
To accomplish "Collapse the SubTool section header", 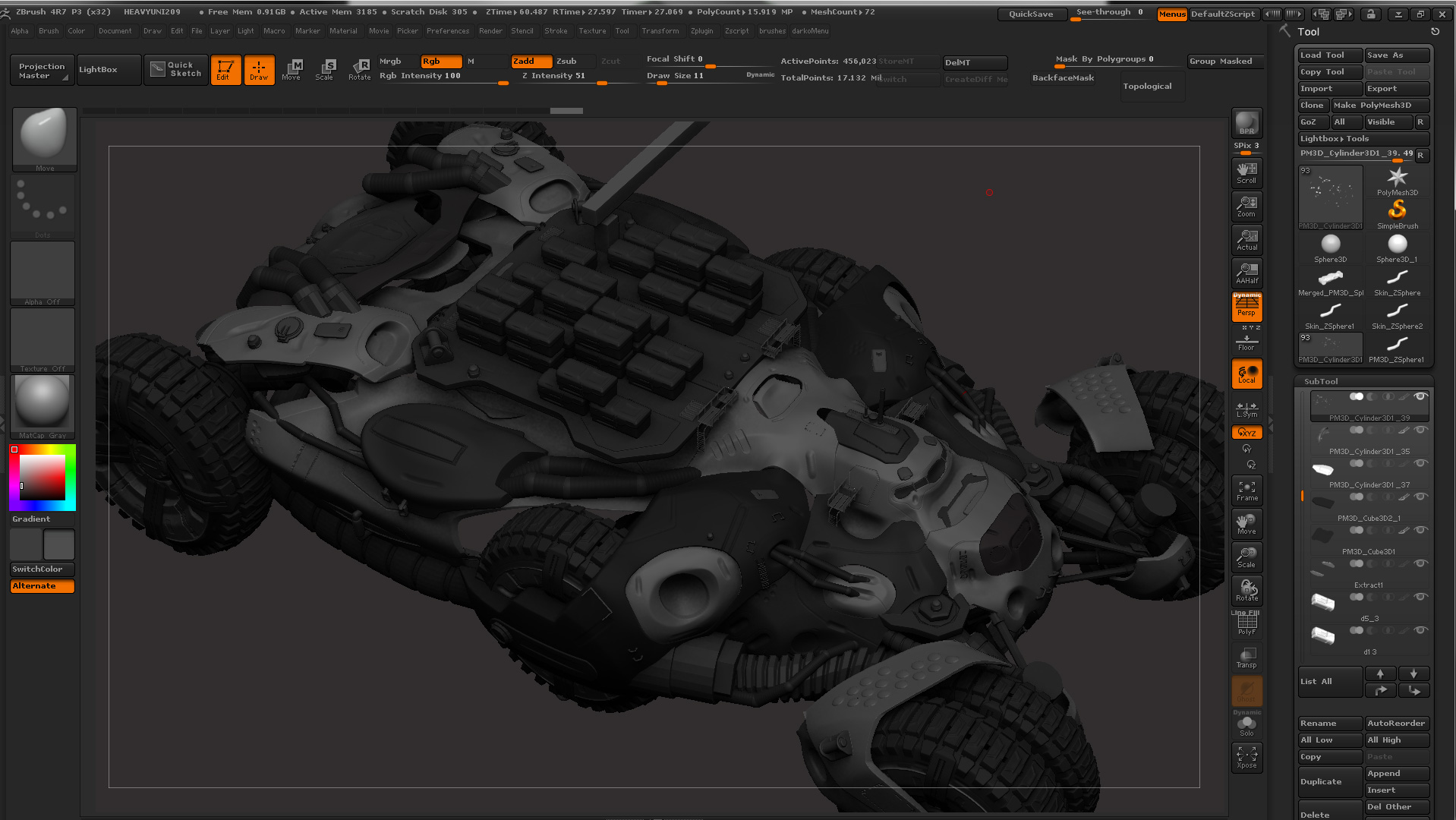I will tap(1321, 381).
